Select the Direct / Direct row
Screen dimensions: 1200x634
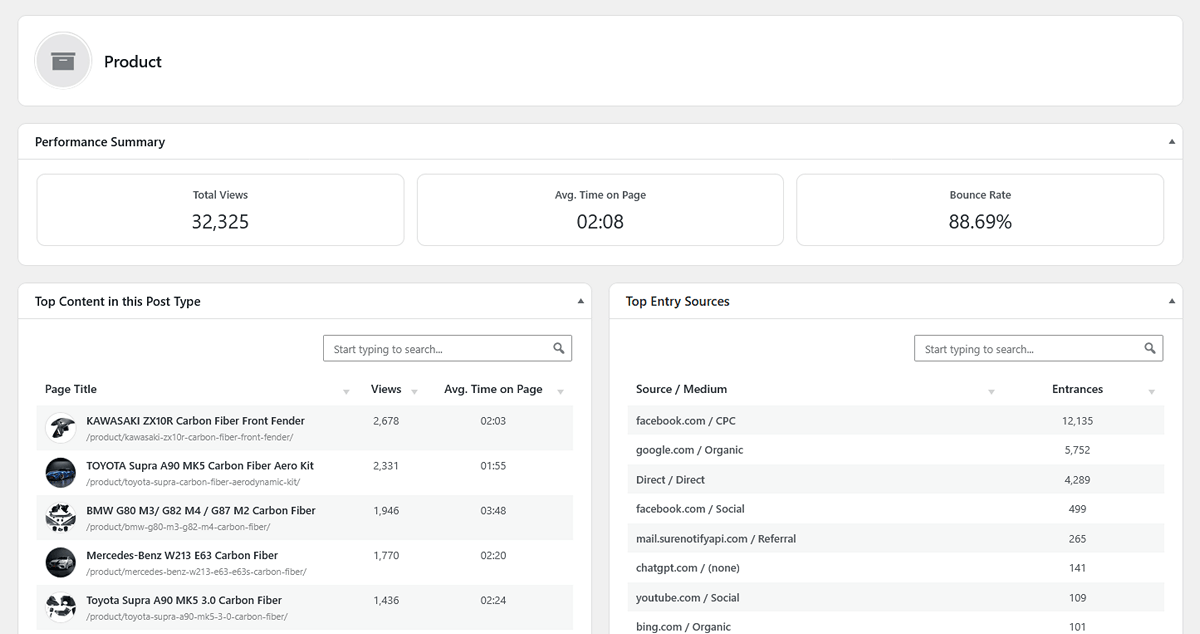pos(896,480)
